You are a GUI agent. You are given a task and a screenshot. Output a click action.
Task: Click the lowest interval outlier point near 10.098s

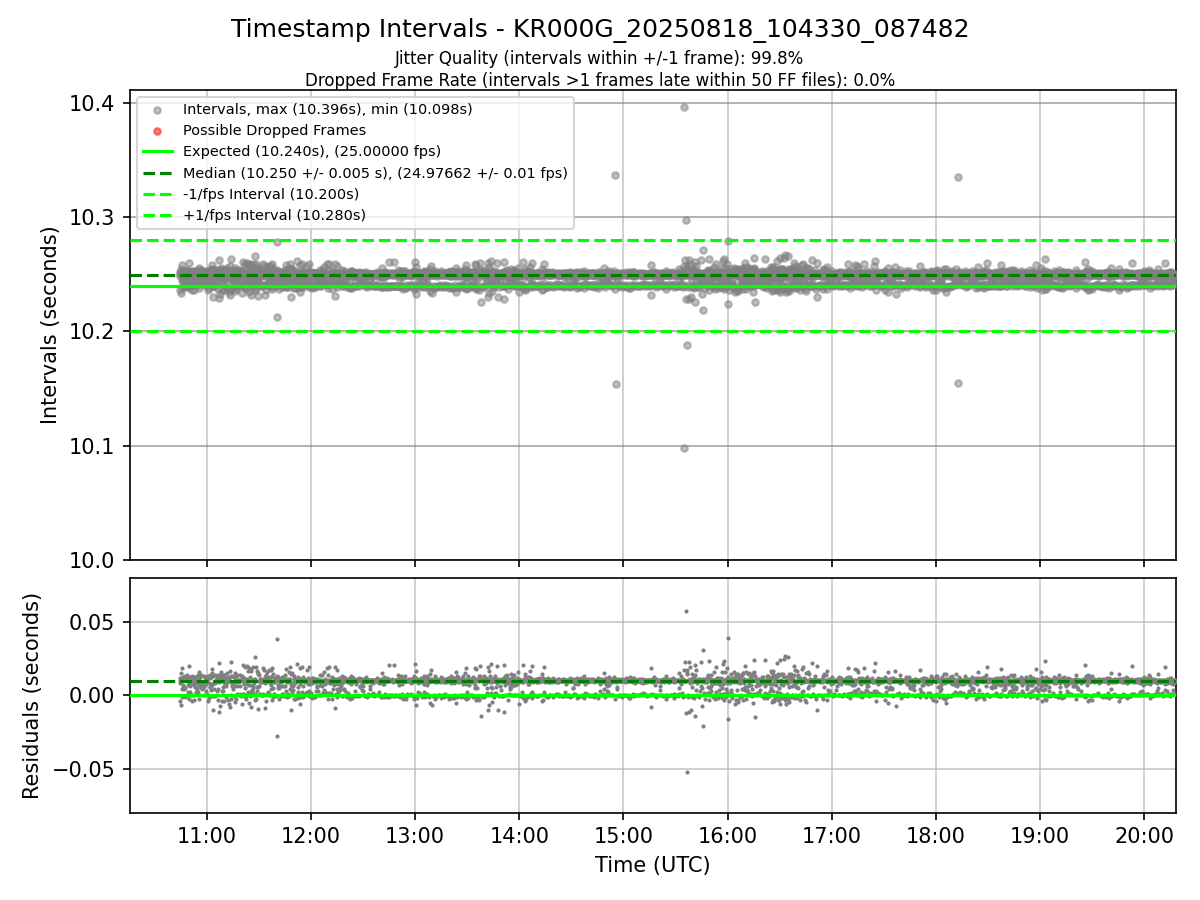(x=684, y=448)
